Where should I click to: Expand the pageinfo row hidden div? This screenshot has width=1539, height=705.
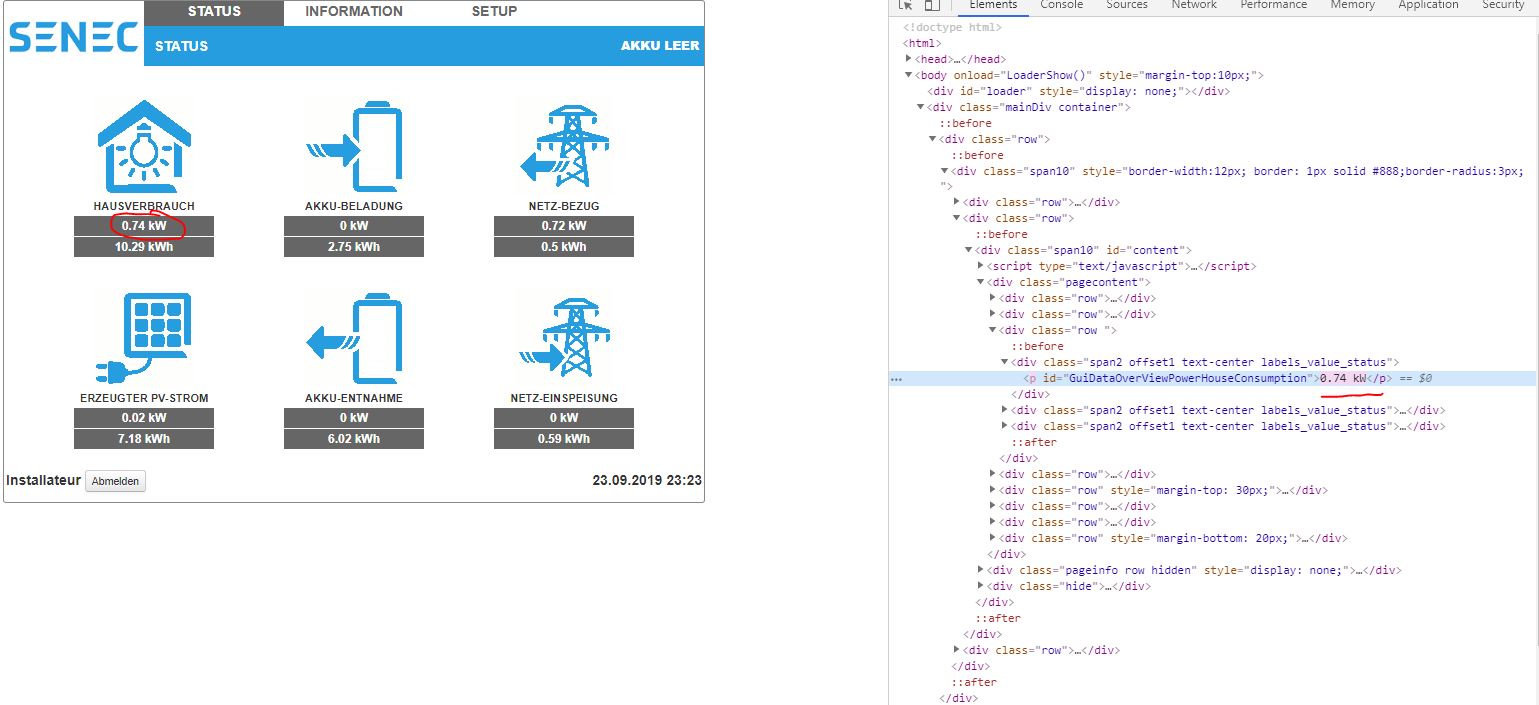(981, 570)
